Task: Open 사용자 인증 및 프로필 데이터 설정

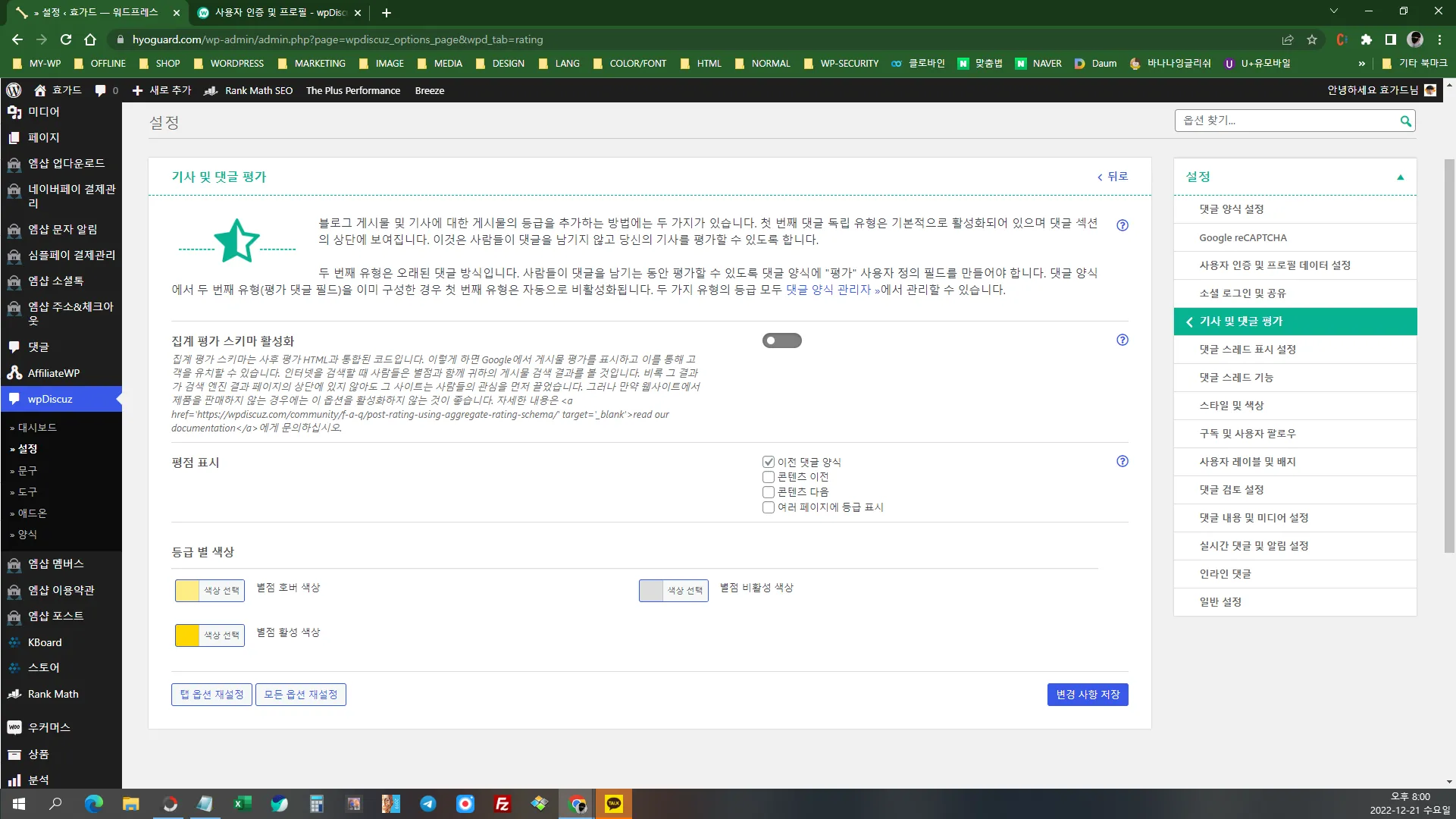Action: click(x=1295, y=265)
